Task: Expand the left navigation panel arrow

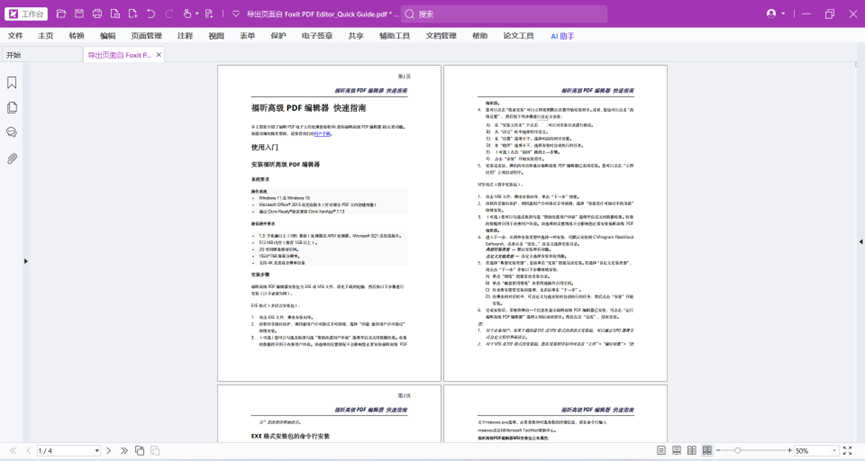Action: tap(25, 261)
